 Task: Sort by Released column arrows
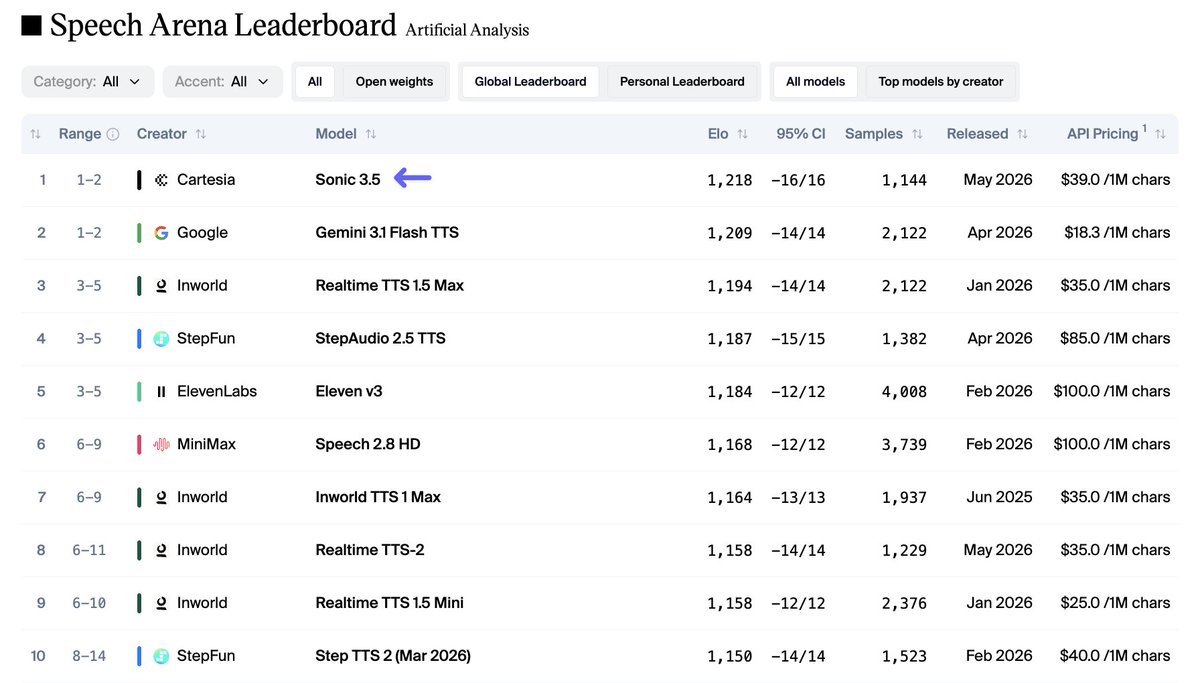tap(1022, 134)
